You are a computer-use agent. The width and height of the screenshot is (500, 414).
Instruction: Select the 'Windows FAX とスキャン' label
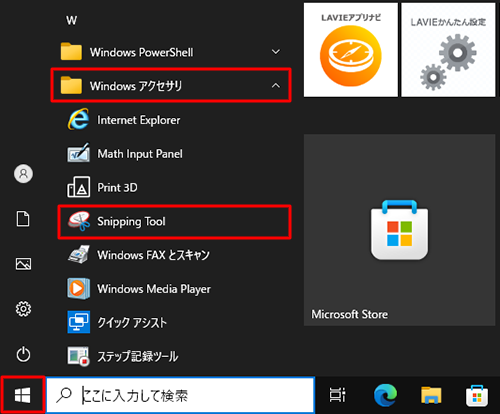point(153,255)
